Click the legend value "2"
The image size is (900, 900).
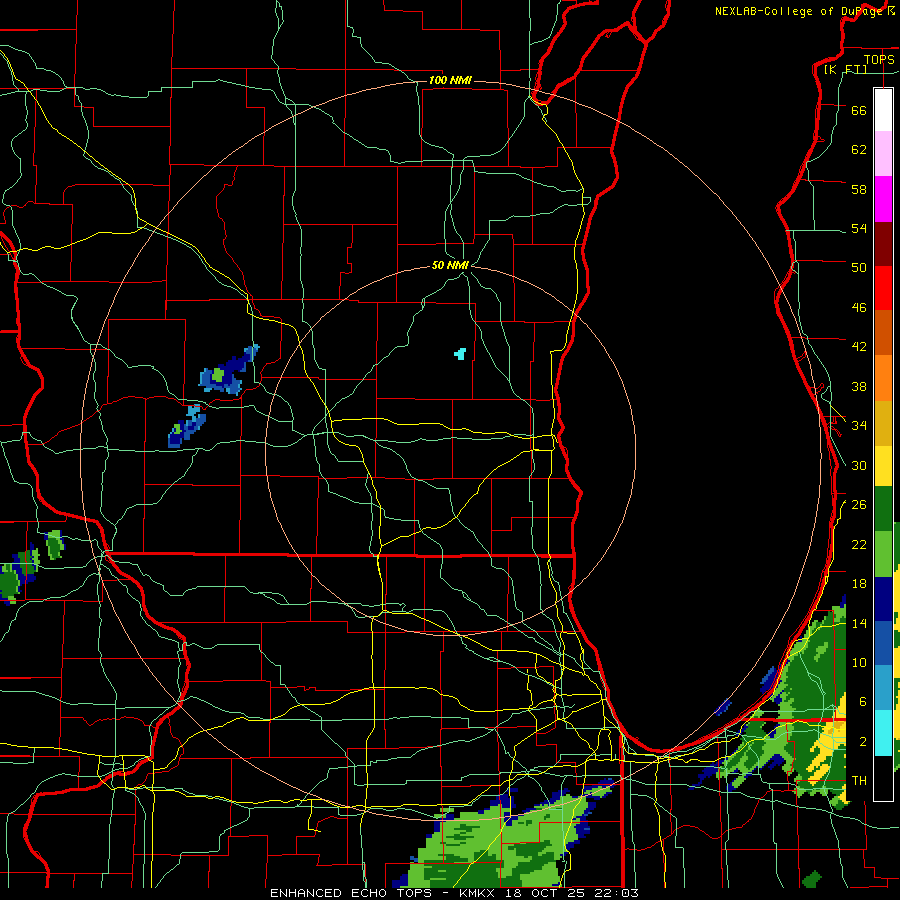point(863,742)
